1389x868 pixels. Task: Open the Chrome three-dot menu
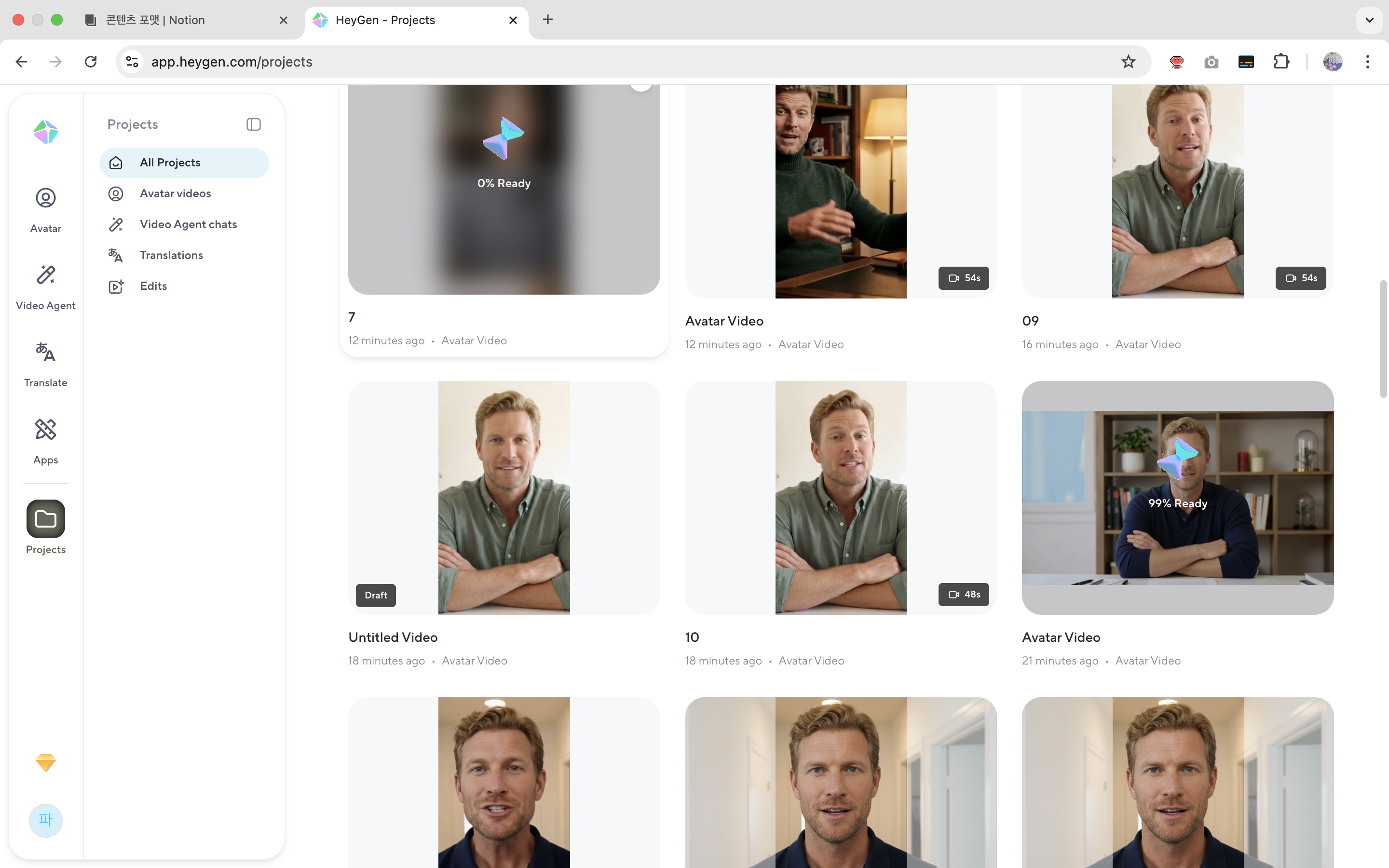click(1367, 61)
